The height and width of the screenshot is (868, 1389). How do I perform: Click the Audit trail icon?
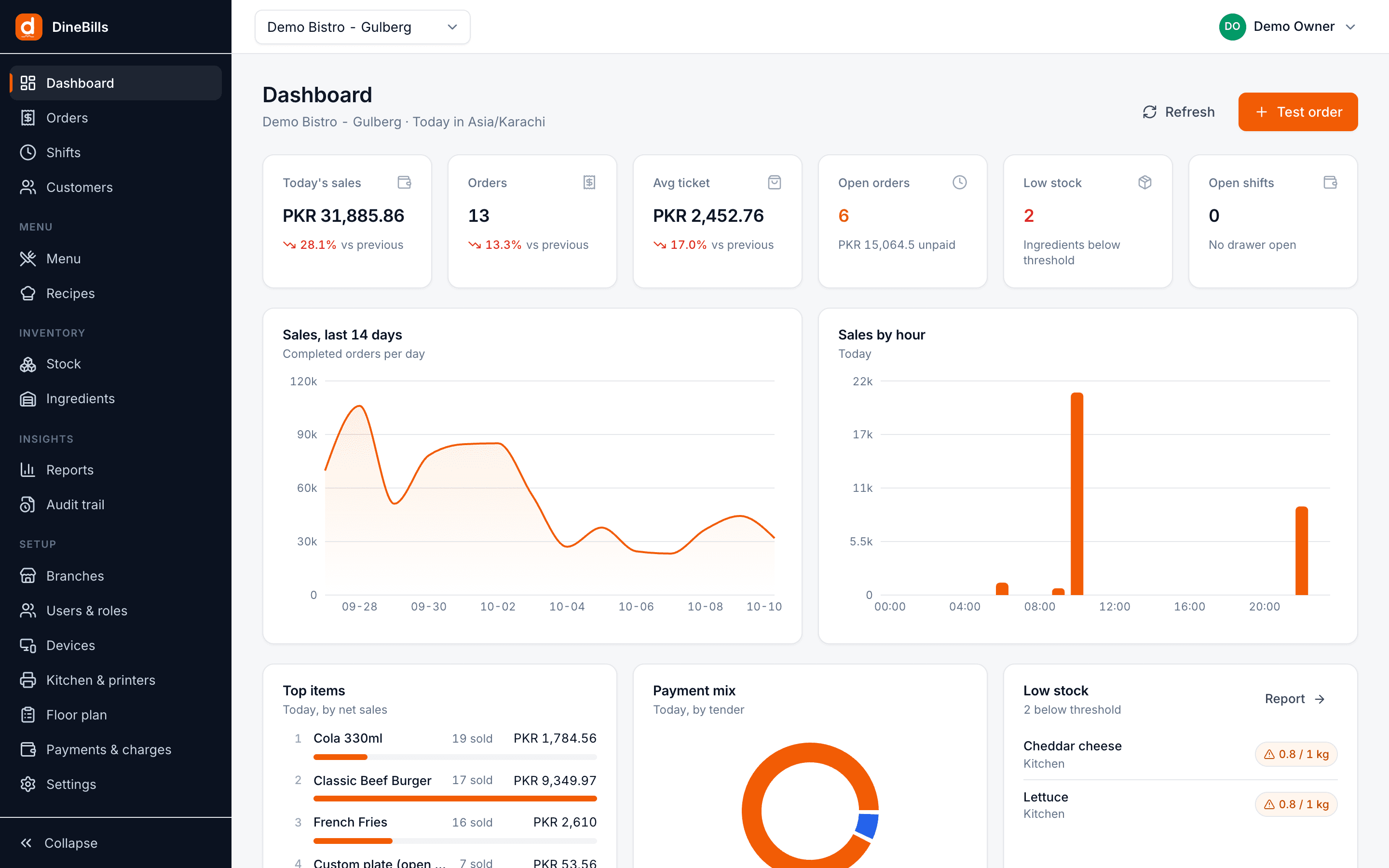27,504
